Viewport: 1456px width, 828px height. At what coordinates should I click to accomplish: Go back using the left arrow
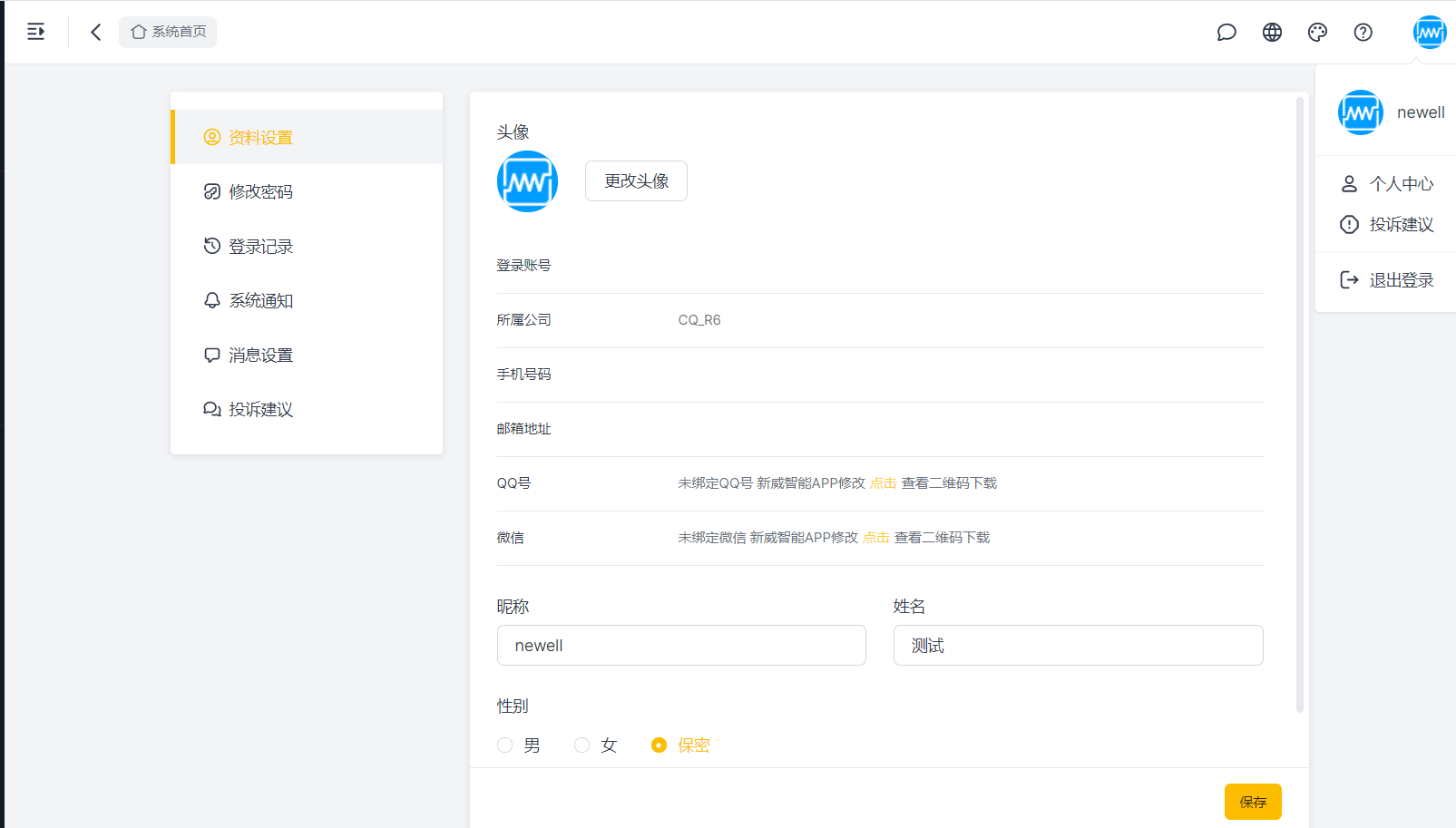tap(95, 32)
